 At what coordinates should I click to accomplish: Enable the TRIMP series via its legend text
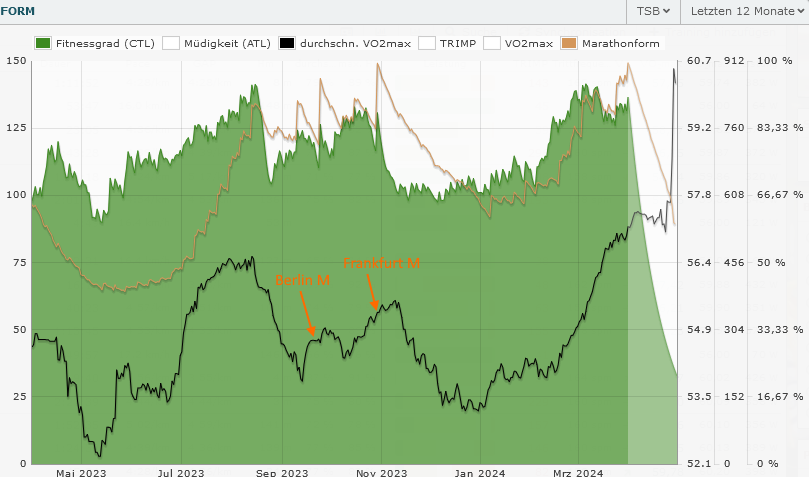[457, 44]
